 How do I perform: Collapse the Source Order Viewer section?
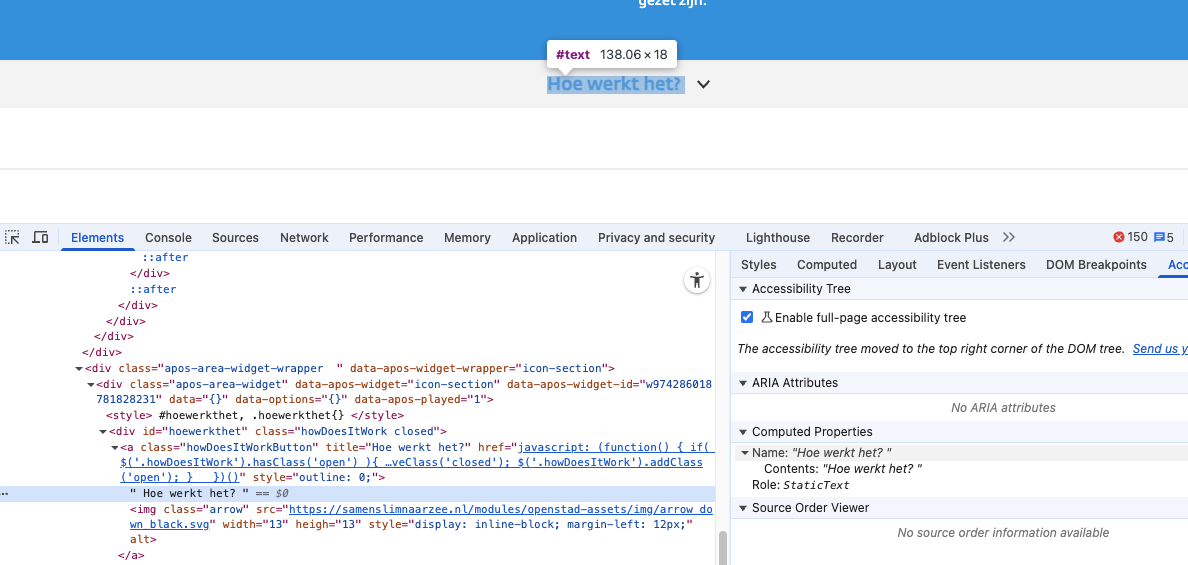click(x=743, y=508)
